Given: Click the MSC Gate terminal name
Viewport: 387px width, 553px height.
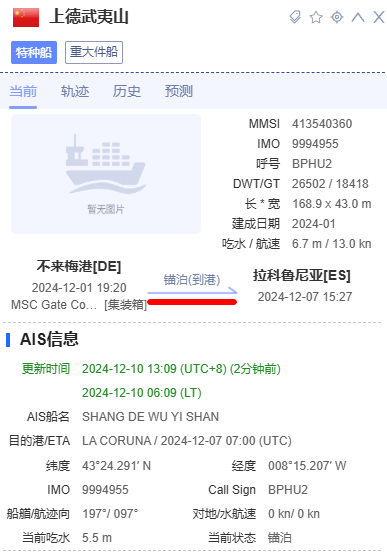Looking at the screenshot, I should (54, 305).
